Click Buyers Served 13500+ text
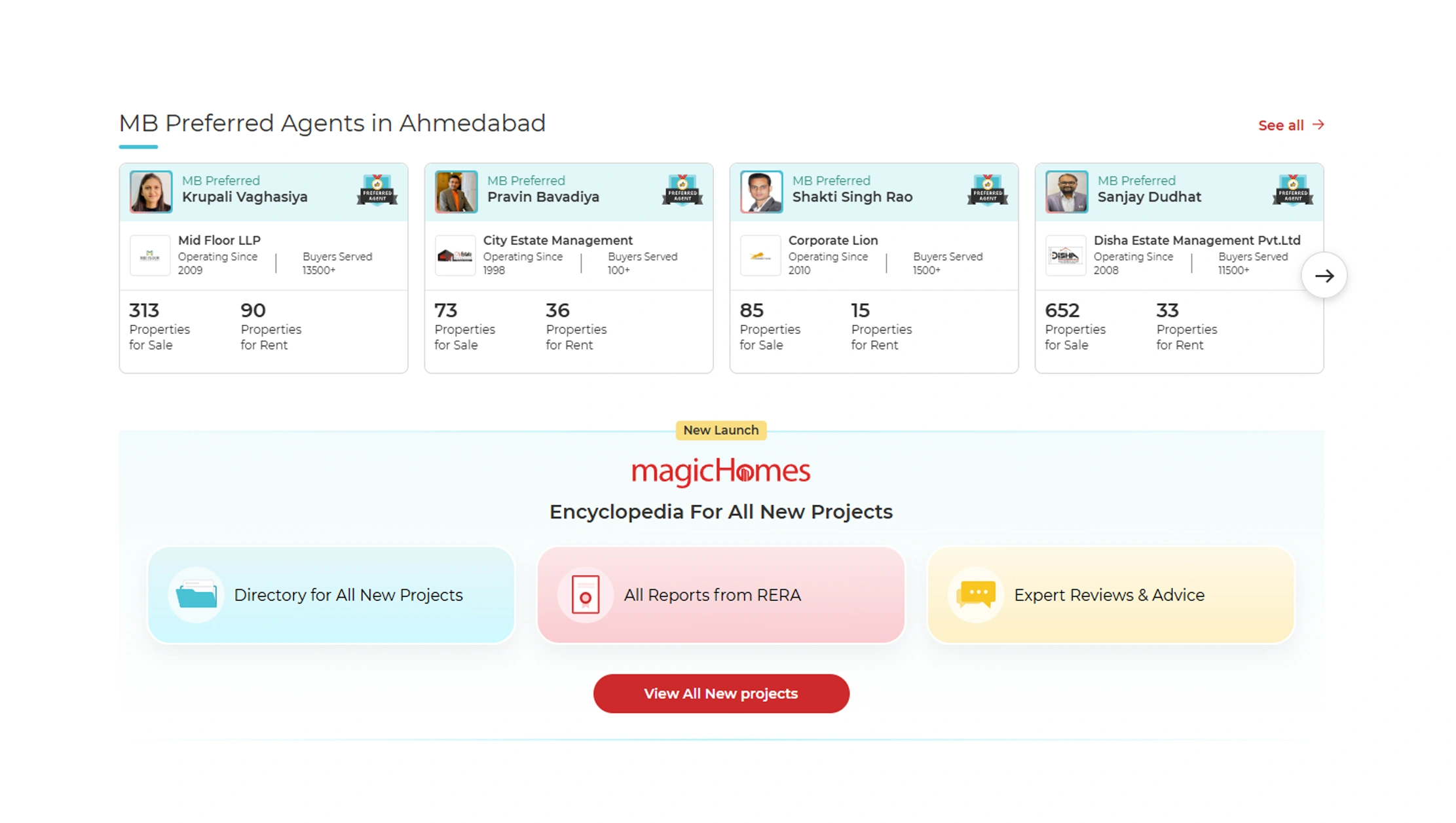Viewport: 1456px width, 823px height. pyautogui.click(x=337, y=263)
